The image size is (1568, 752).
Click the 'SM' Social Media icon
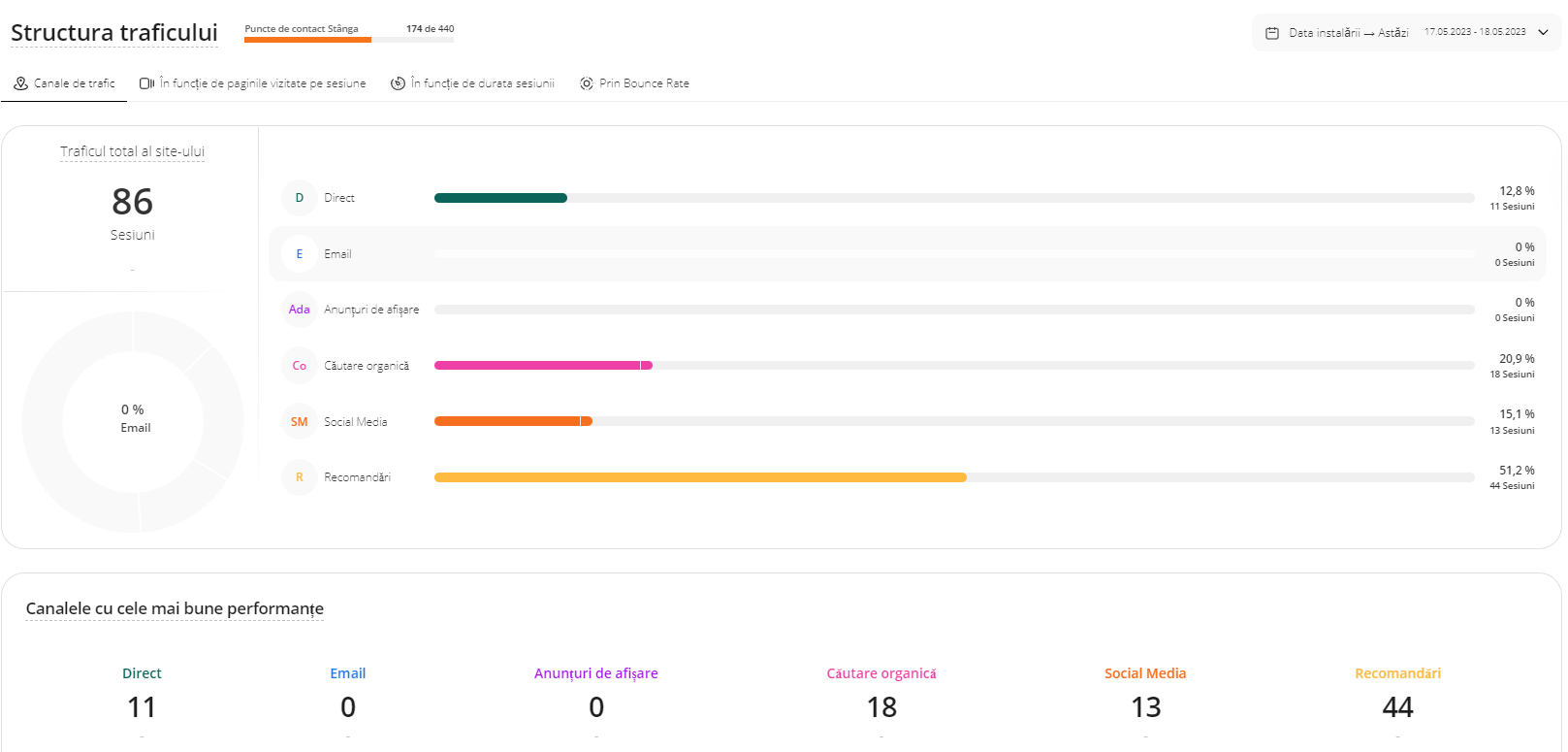coord(300,422)
